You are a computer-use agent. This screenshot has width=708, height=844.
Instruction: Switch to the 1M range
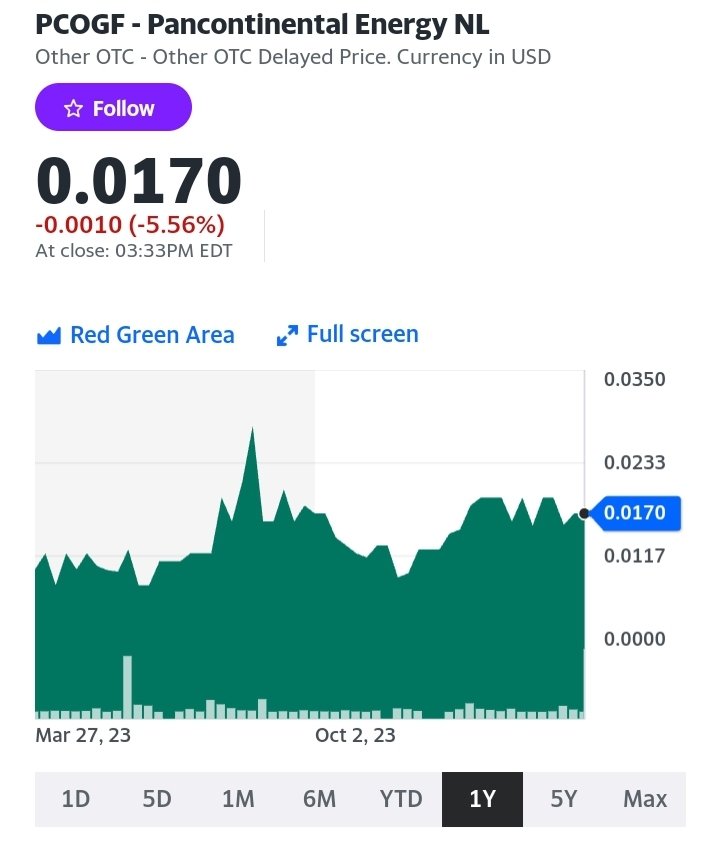(238, 799)
